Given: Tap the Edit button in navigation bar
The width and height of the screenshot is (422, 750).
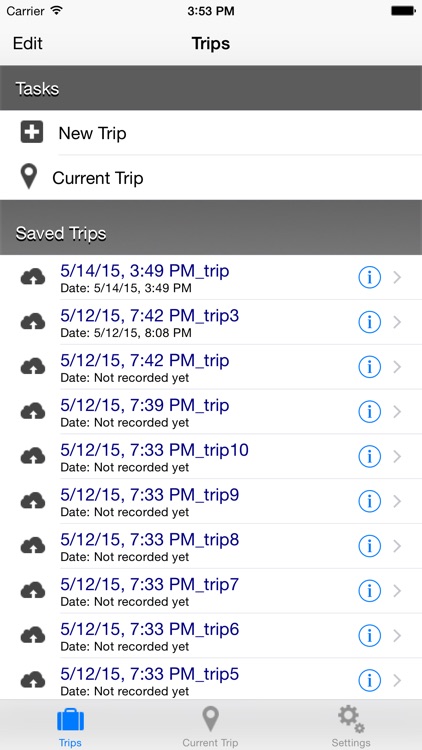Looking at the screenshot, I should tap(28, 43).
